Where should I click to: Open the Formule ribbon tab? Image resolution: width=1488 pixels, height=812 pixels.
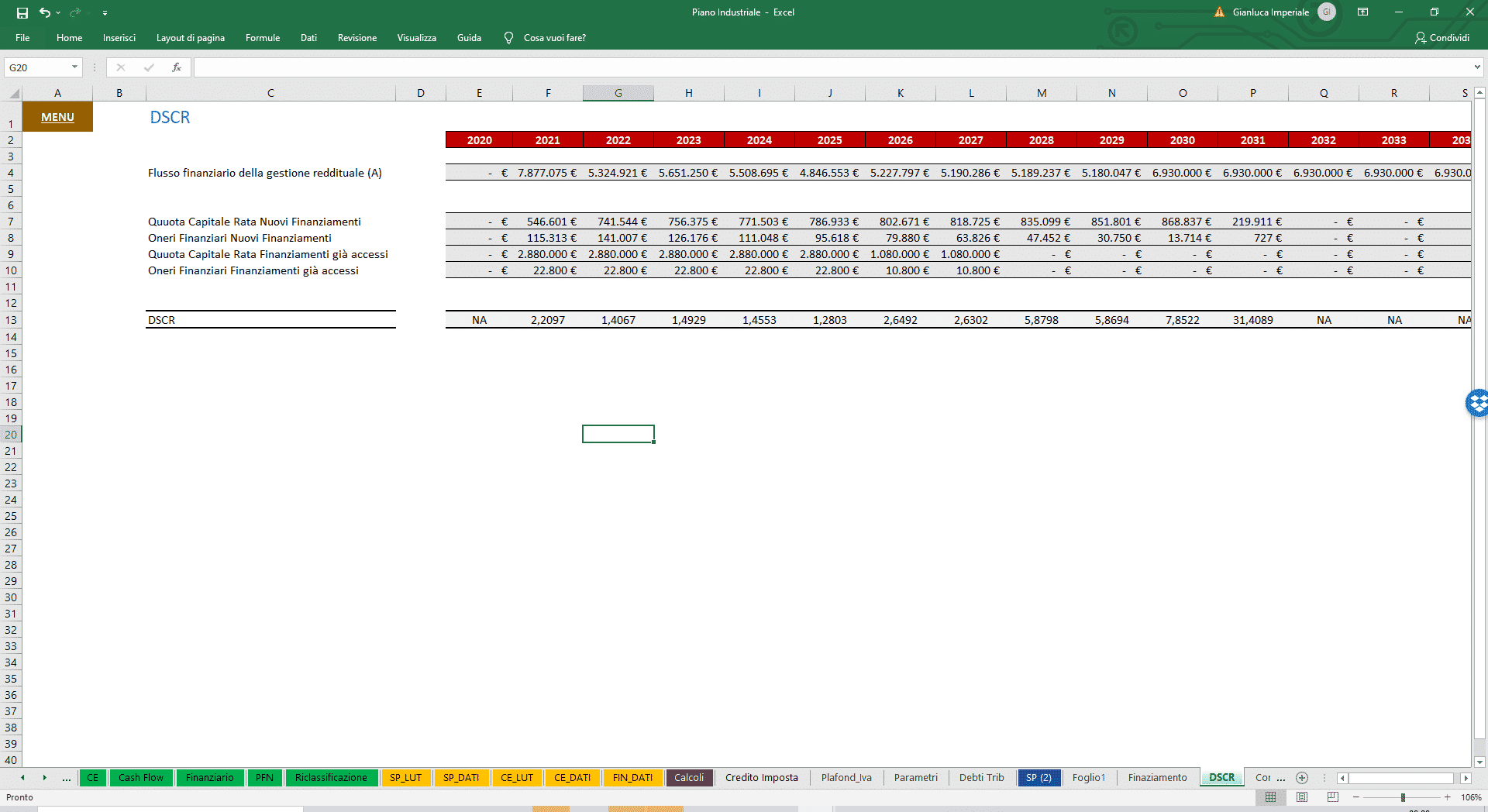coord(263,38)
